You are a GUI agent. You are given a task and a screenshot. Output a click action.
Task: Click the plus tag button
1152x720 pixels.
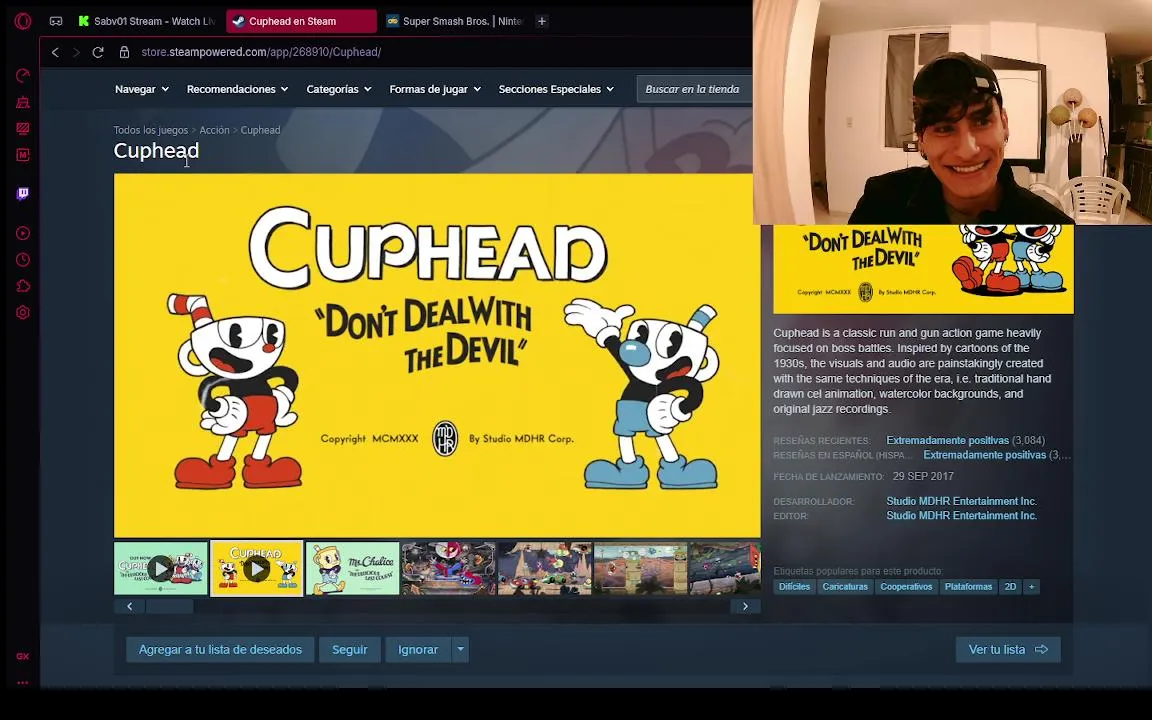coord(1032,587)
